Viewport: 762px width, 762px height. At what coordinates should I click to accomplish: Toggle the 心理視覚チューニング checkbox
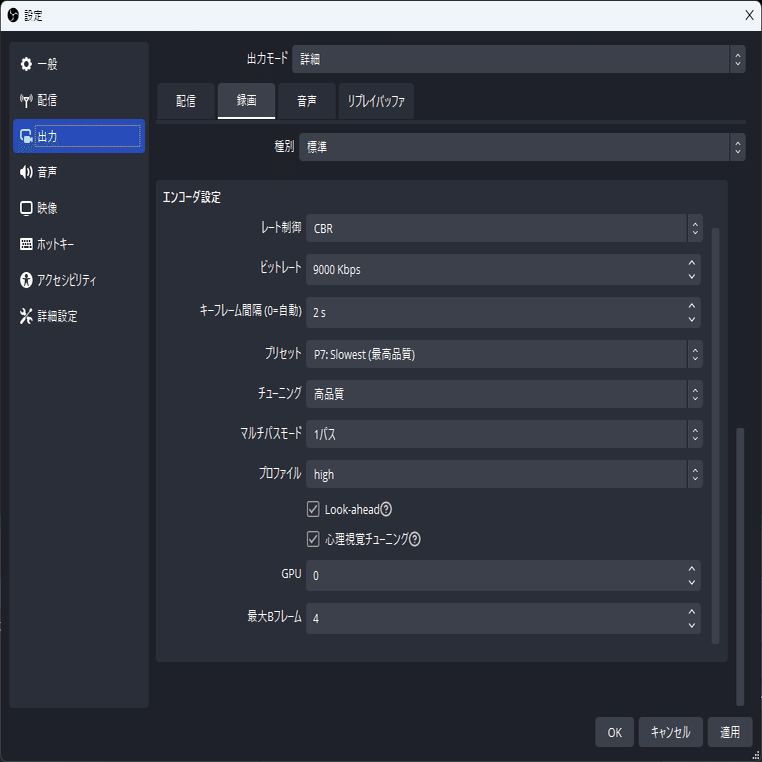pos(313,539)
